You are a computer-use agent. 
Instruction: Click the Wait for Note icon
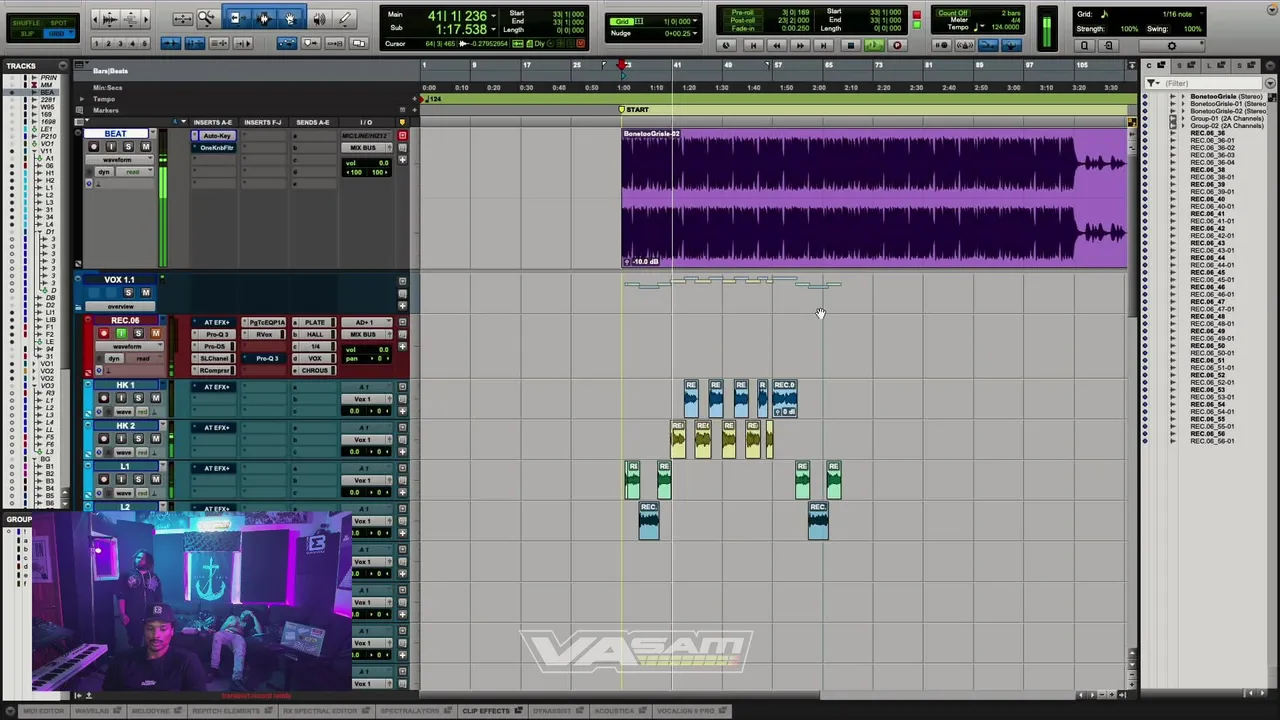point(942,45)
